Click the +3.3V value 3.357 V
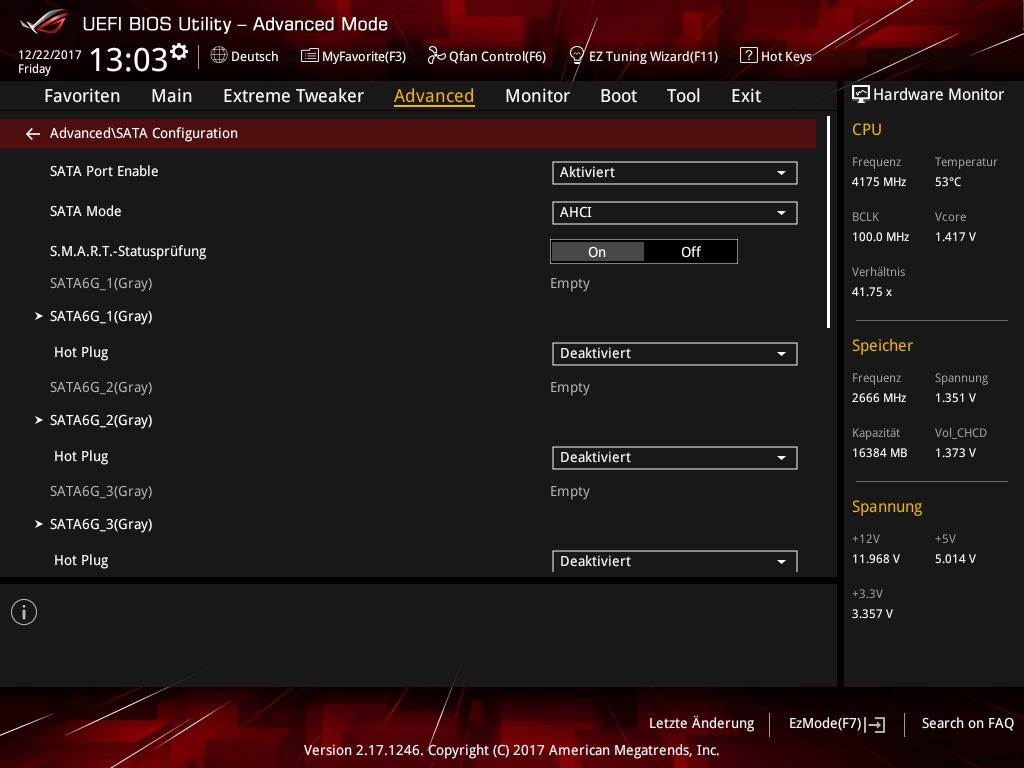The height and width of the screenshot is (768, 1024). (872, 614)
